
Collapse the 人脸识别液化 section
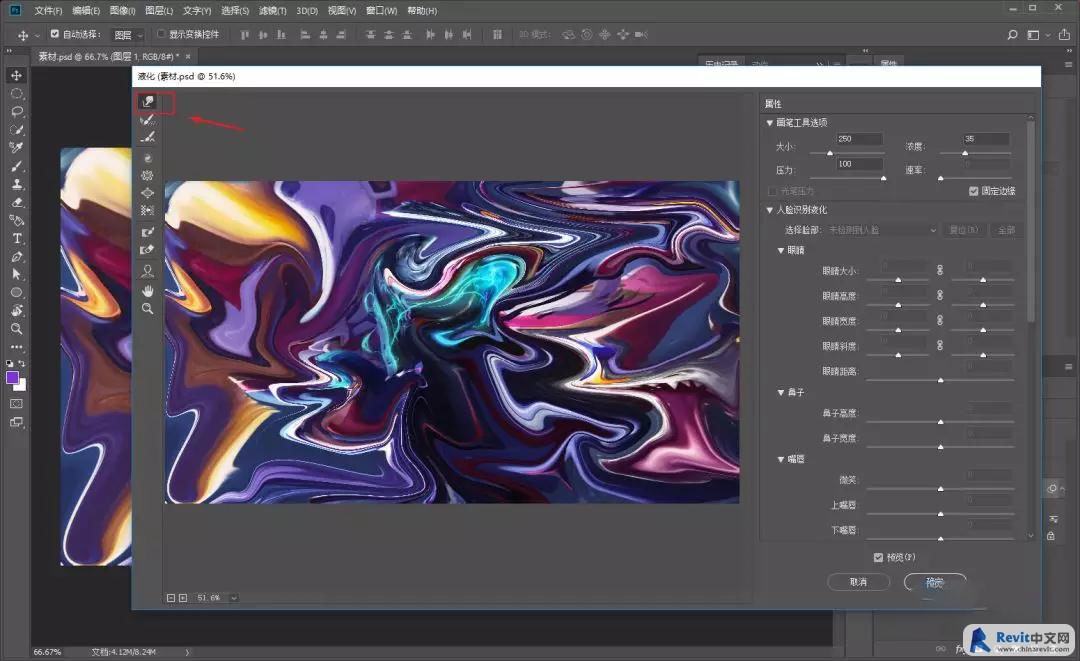point(769,210)
